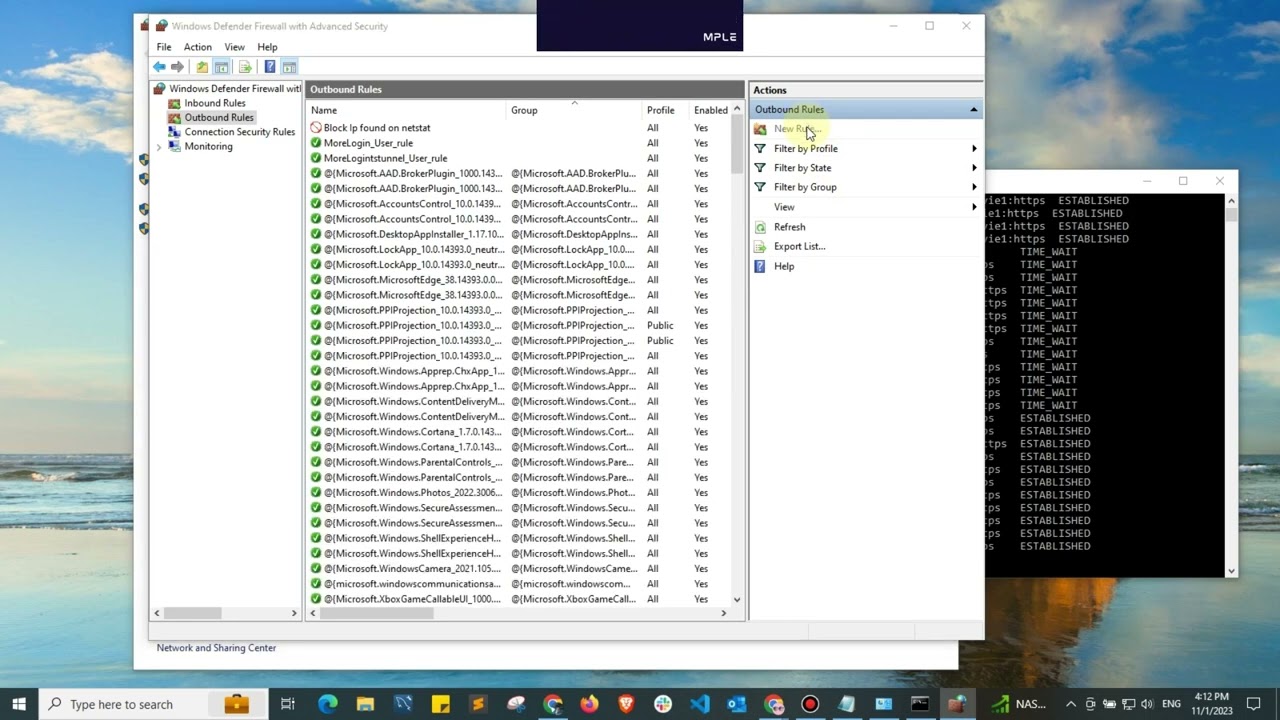Click the Export List toolbar icon
Screen dimensions: 1280x720
pyautogui.click(x=245, y=67)
